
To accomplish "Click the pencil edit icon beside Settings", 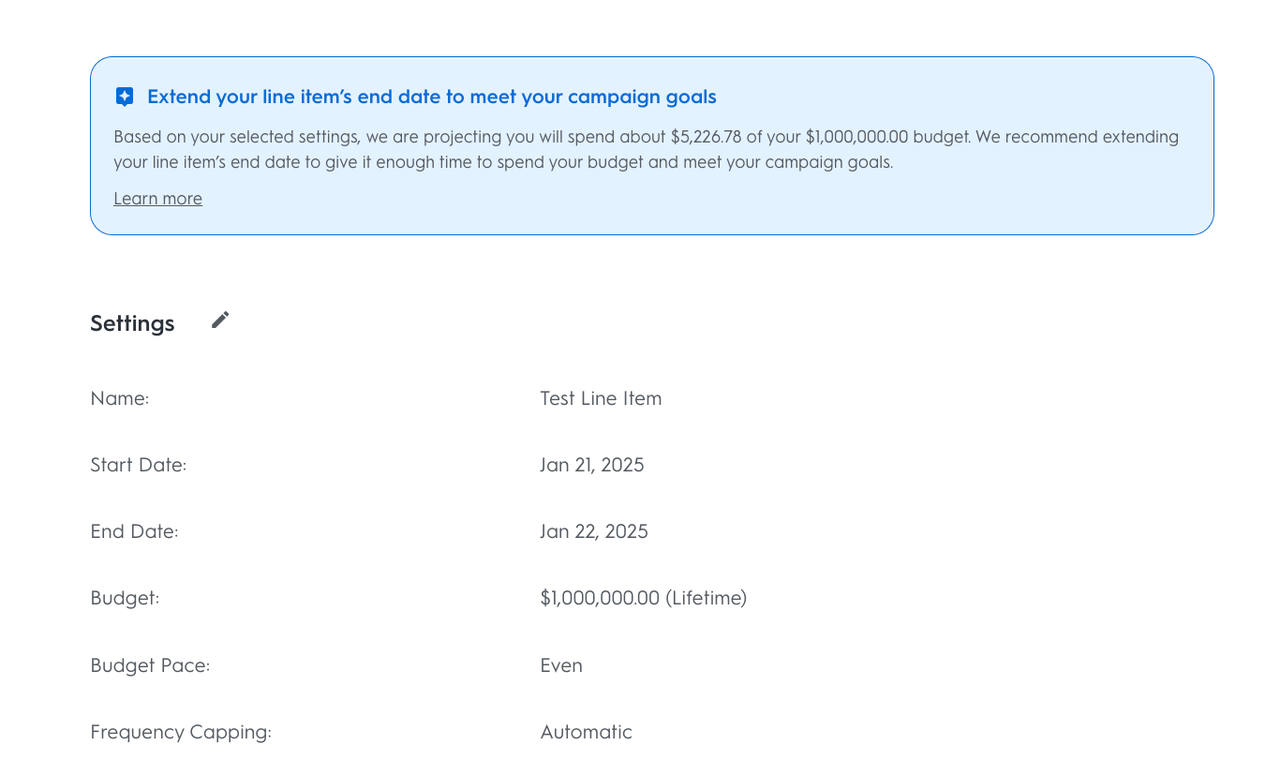I will 220,320.
